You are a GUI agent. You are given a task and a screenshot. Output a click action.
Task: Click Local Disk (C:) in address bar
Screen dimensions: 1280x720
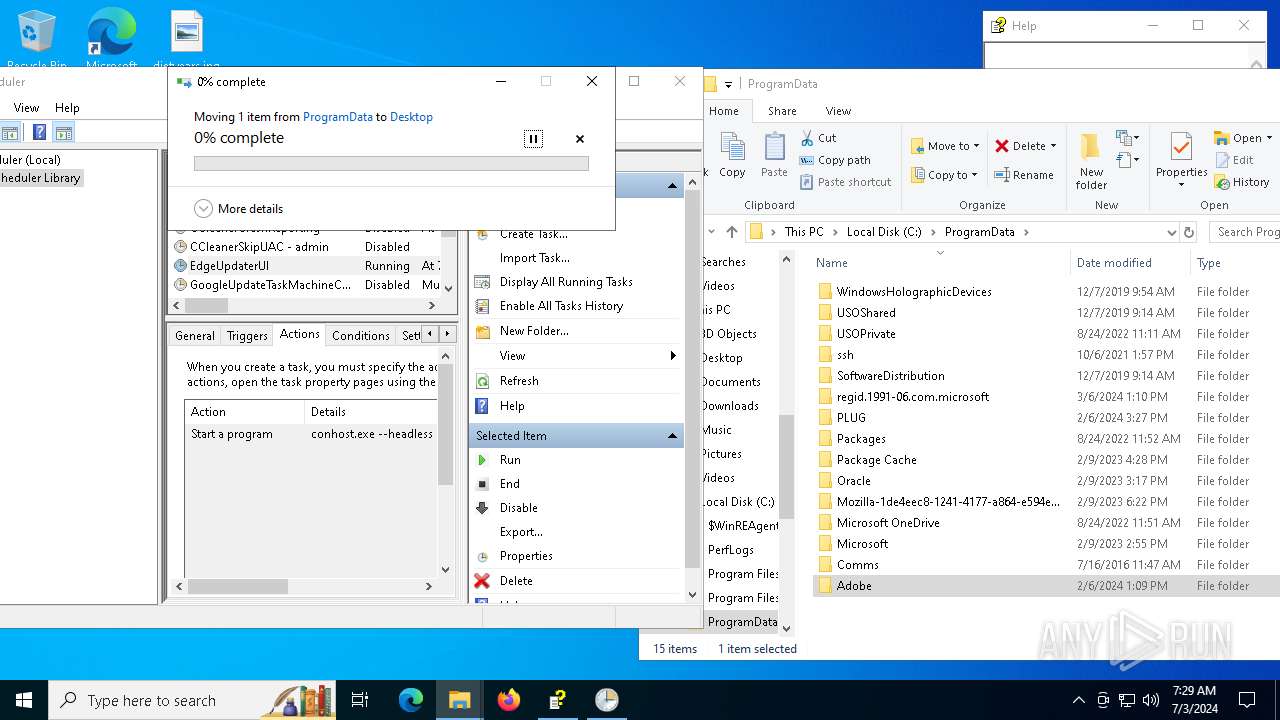tap(884, 232)
